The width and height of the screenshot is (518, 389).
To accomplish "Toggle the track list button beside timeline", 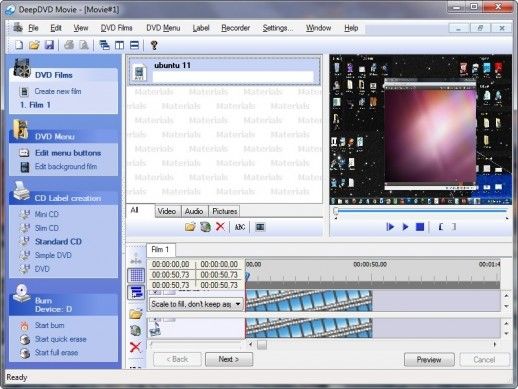I will (x=136, y=293).
